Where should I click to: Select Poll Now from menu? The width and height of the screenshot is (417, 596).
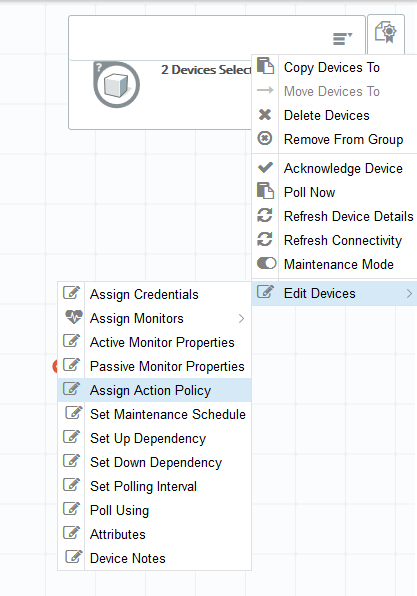tap(334, 192)
